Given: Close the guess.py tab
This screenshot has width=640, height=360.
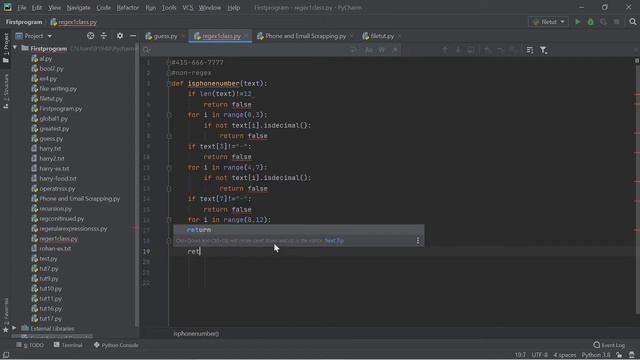Looking at the screenshot, I should point(183,36).
